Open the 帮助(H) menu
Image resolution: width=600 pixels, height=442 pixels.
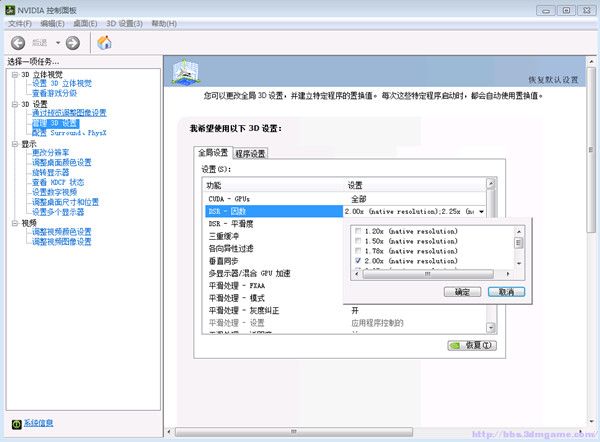[164, 24]
